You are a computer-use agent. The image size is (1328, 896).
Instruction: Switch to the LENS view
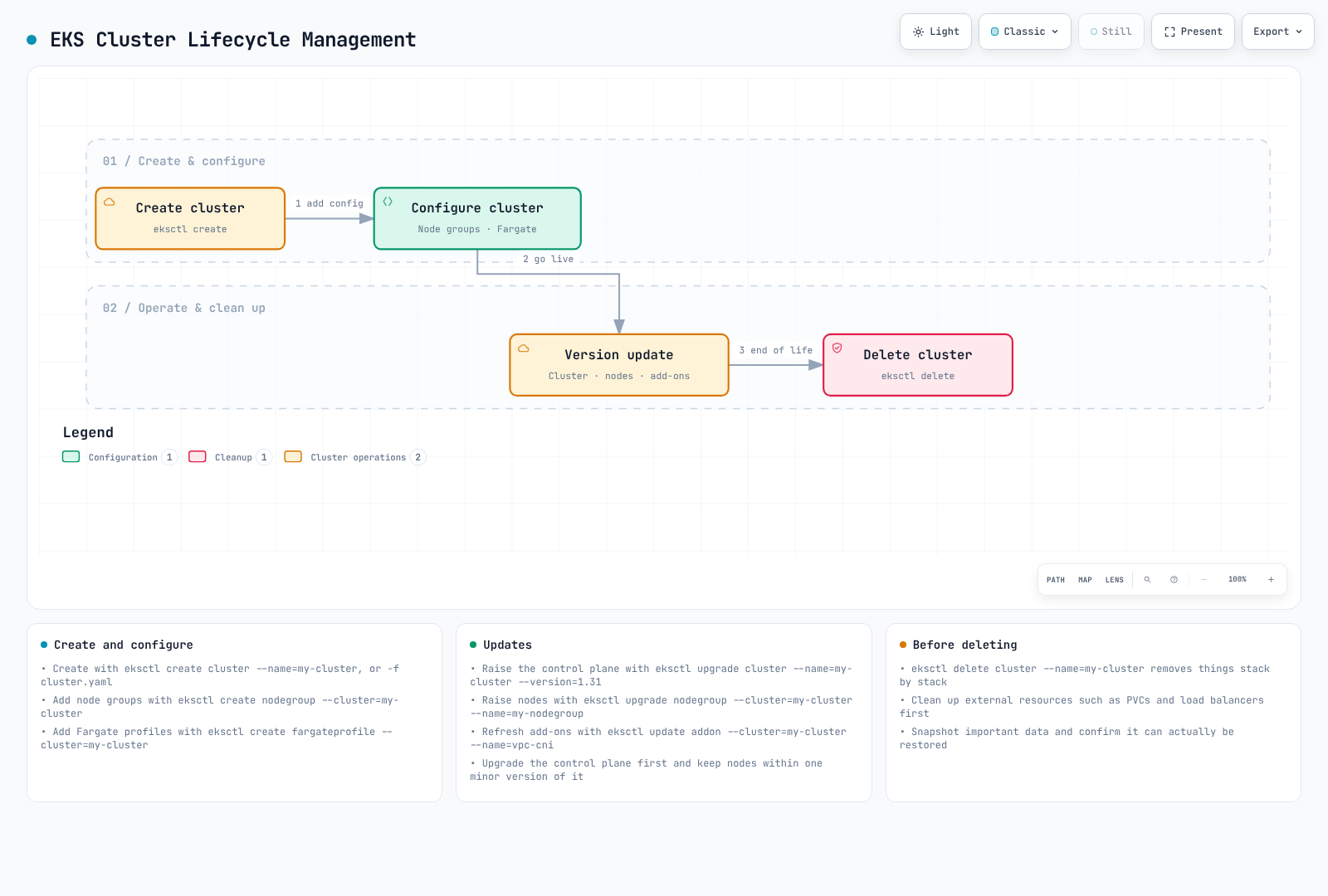(1115, 580)
